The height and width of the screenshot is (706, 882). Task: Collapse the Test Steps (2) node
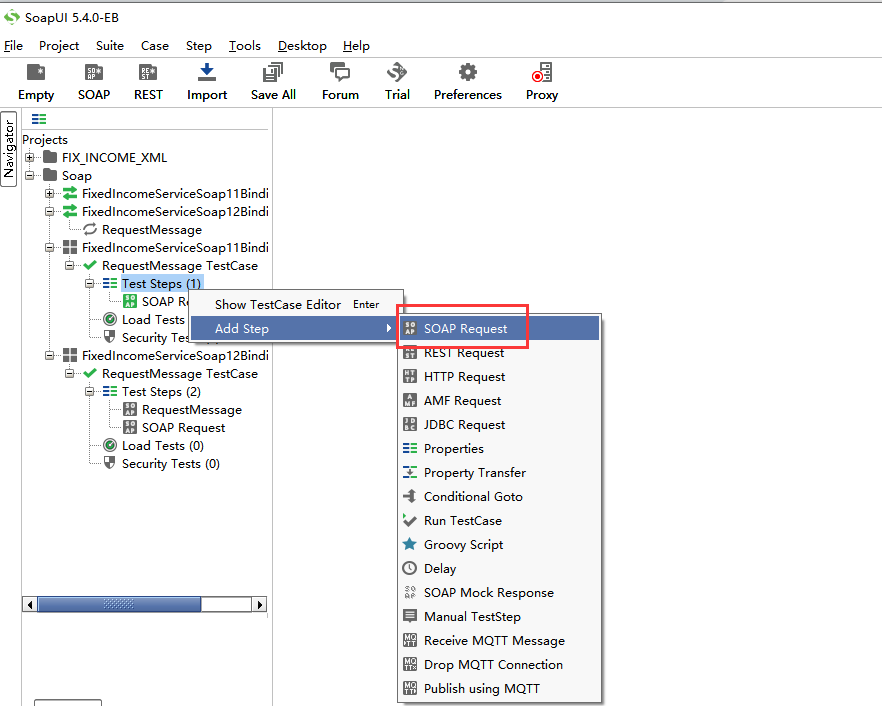point(89,392)
